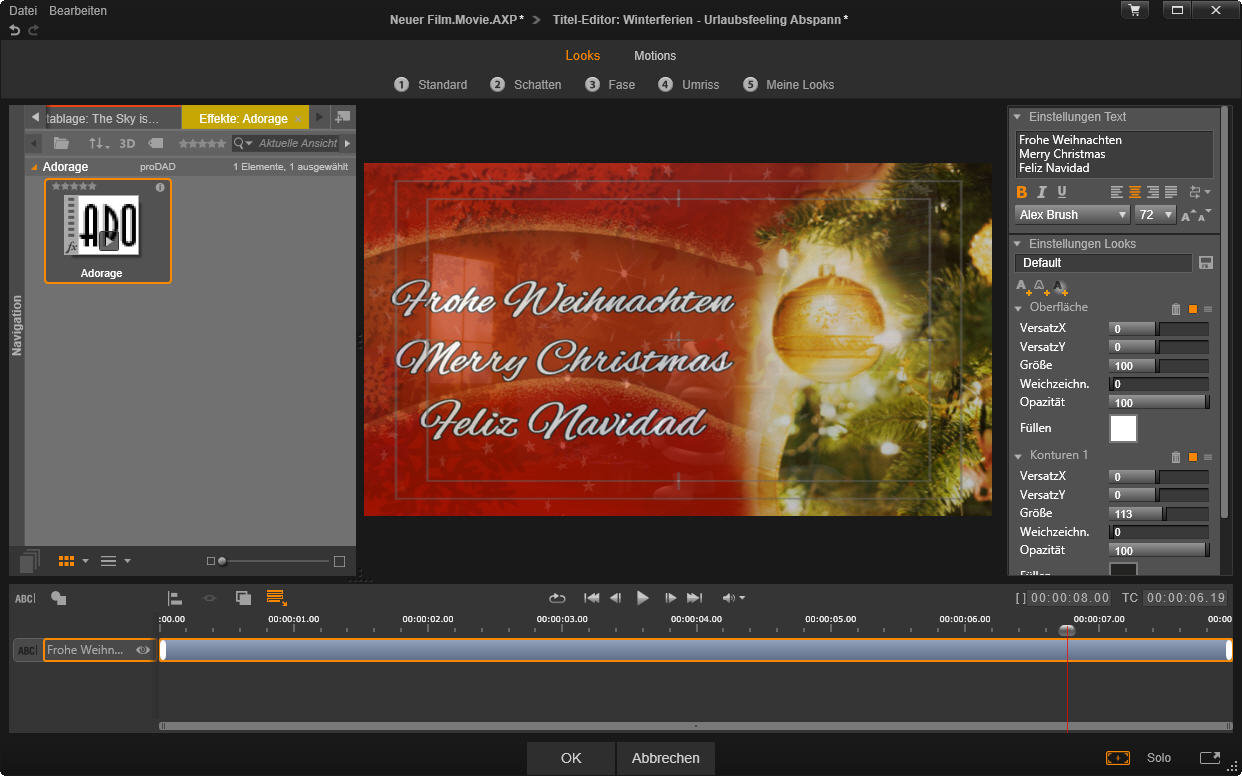This screenshot has height=776, width=1242.
Task: Select the Adorage effect thumbnail
Action: pyautogui.click(x=108, y=230)
